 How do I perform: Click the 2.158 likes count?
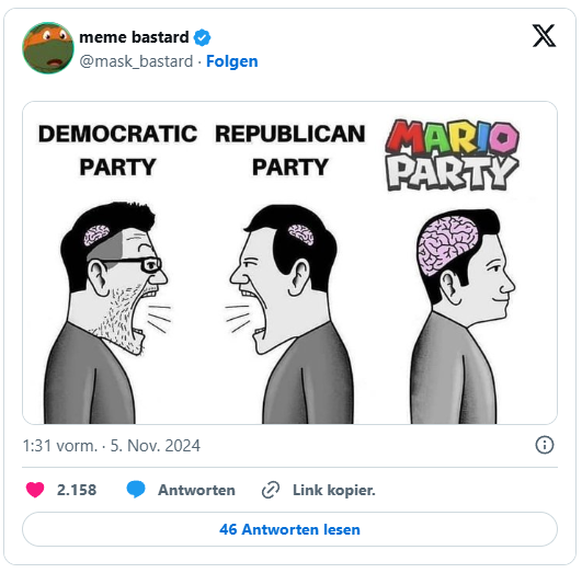point(76,490)
